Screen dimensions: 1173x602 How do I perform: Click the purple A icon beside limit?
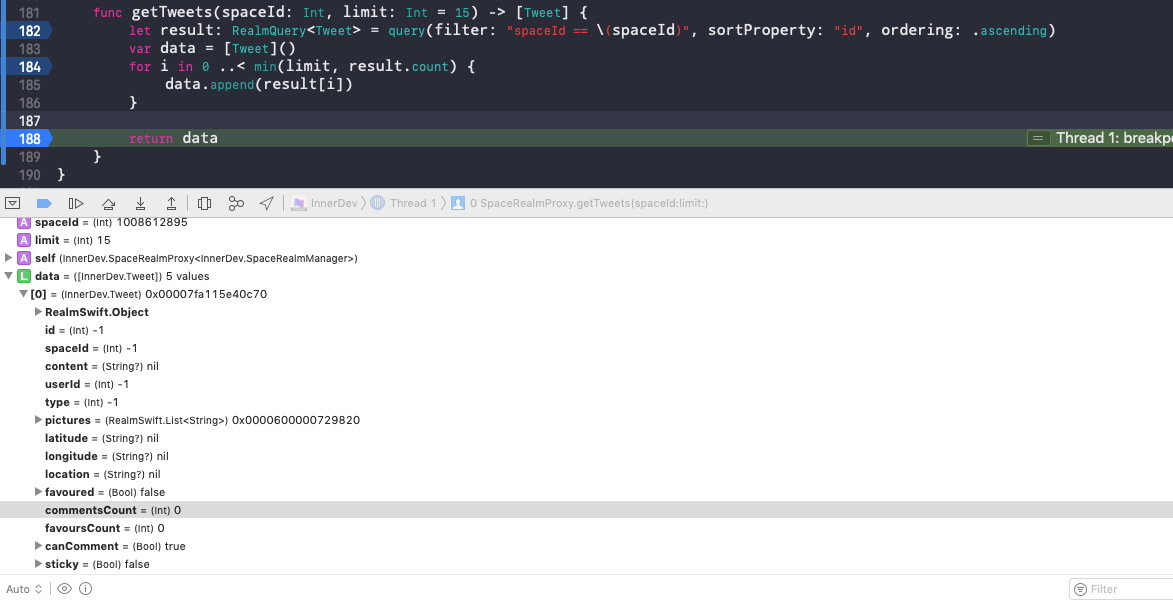23,240
